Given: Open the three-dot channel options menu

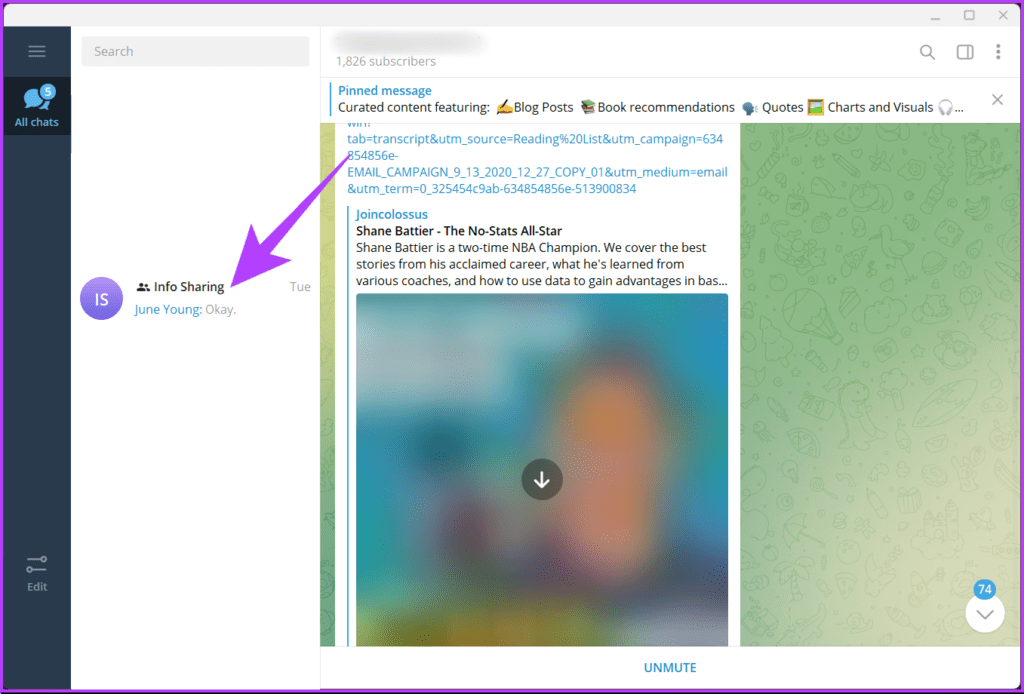Looking at the screenshot, I should click(998, 52).
